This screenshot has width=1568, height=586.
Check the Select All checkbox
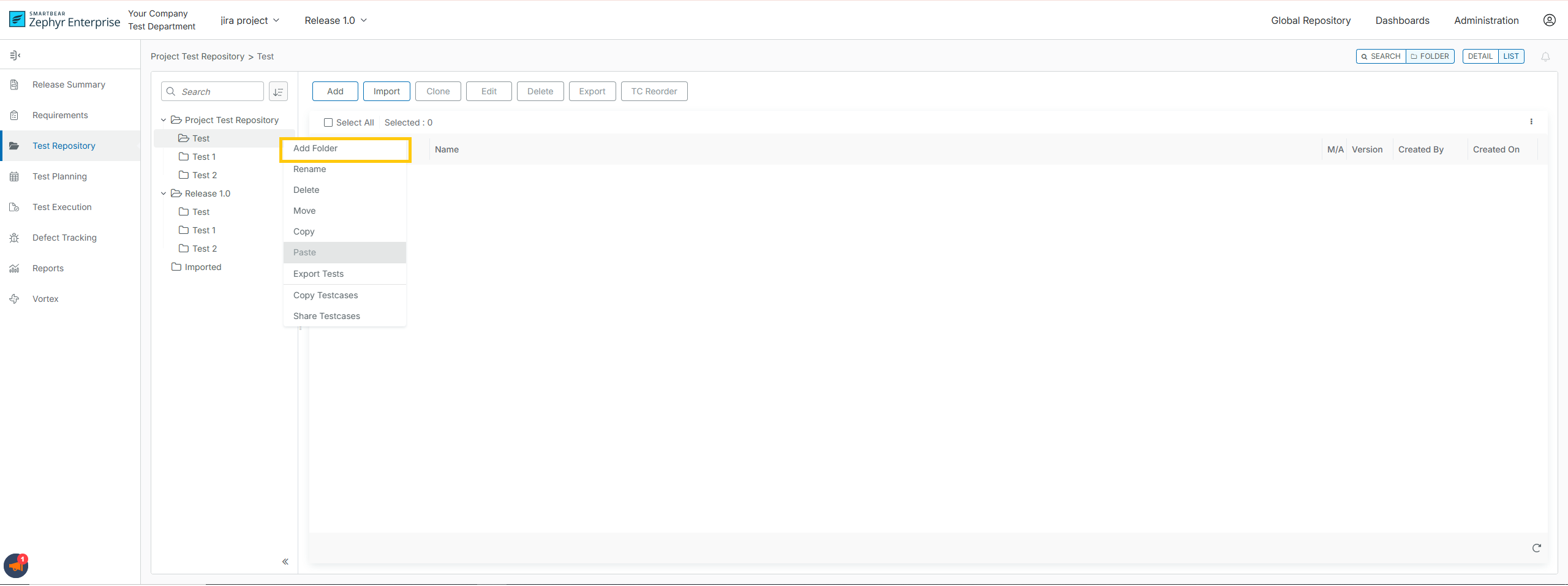coord(328,122)
